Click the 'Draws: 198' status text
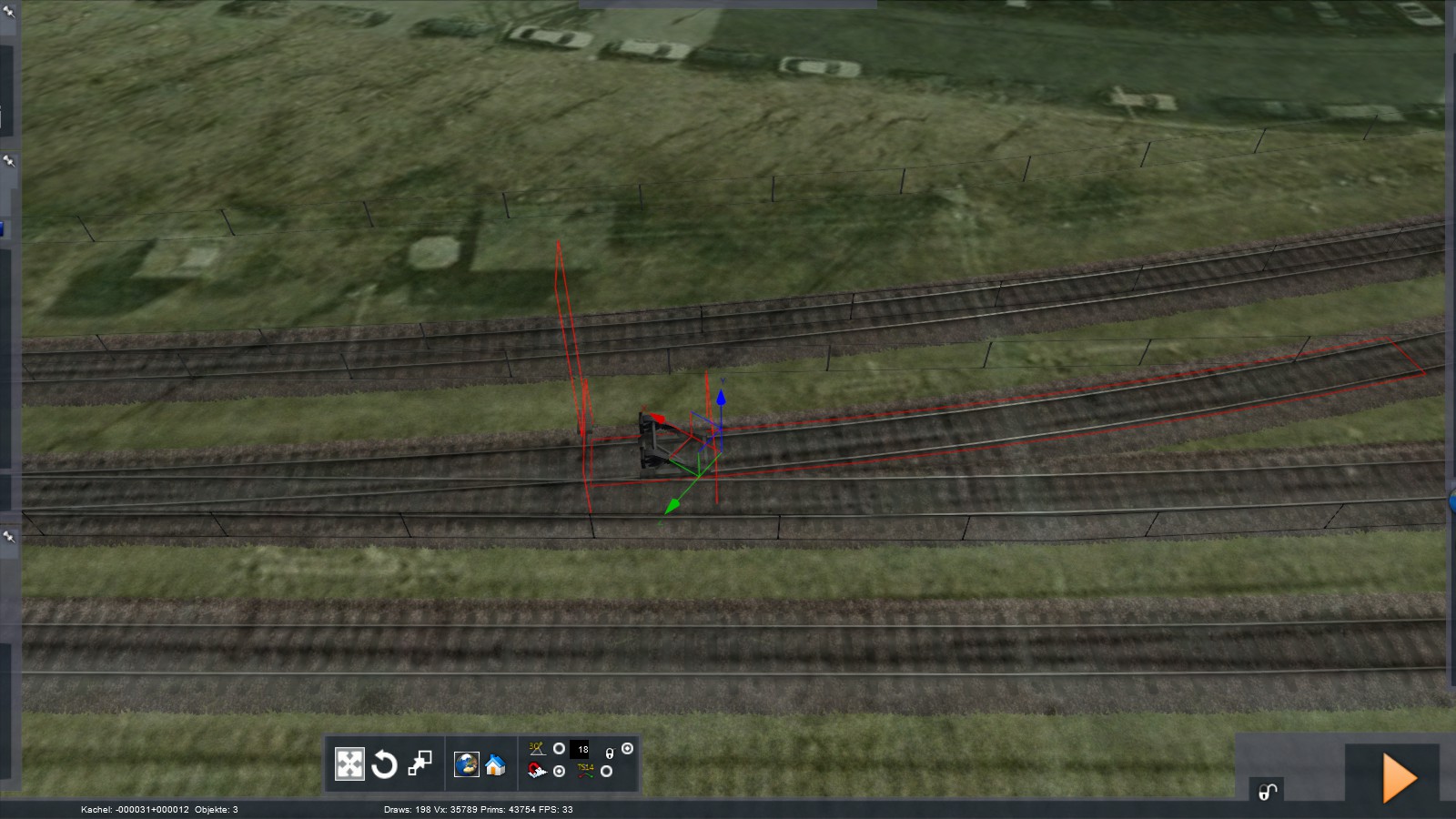This screenshot has width=1456, height=819. coord(408,809)
